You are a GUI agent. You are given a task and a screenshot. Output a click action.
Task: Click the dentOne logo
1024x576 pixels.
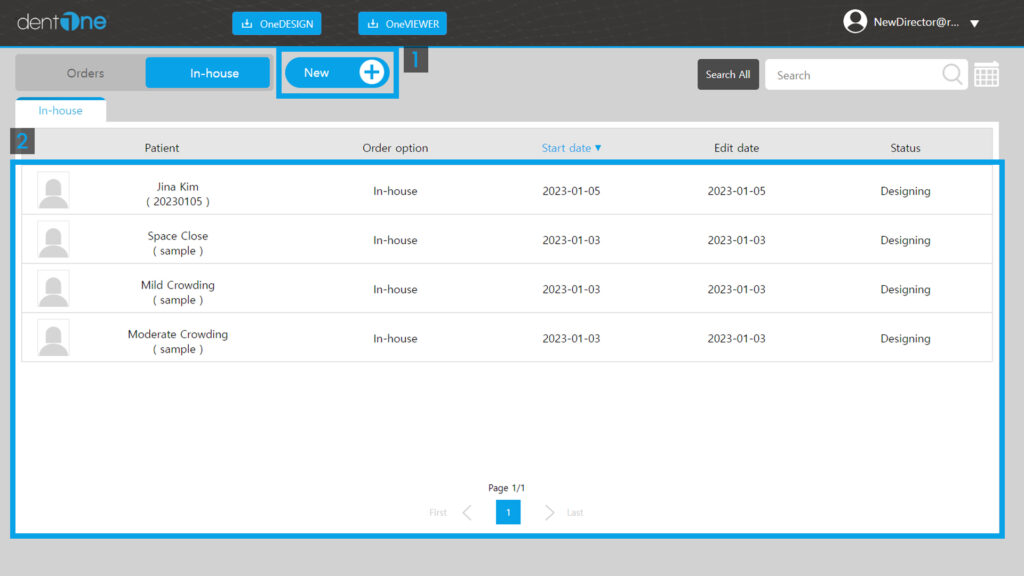61,22
